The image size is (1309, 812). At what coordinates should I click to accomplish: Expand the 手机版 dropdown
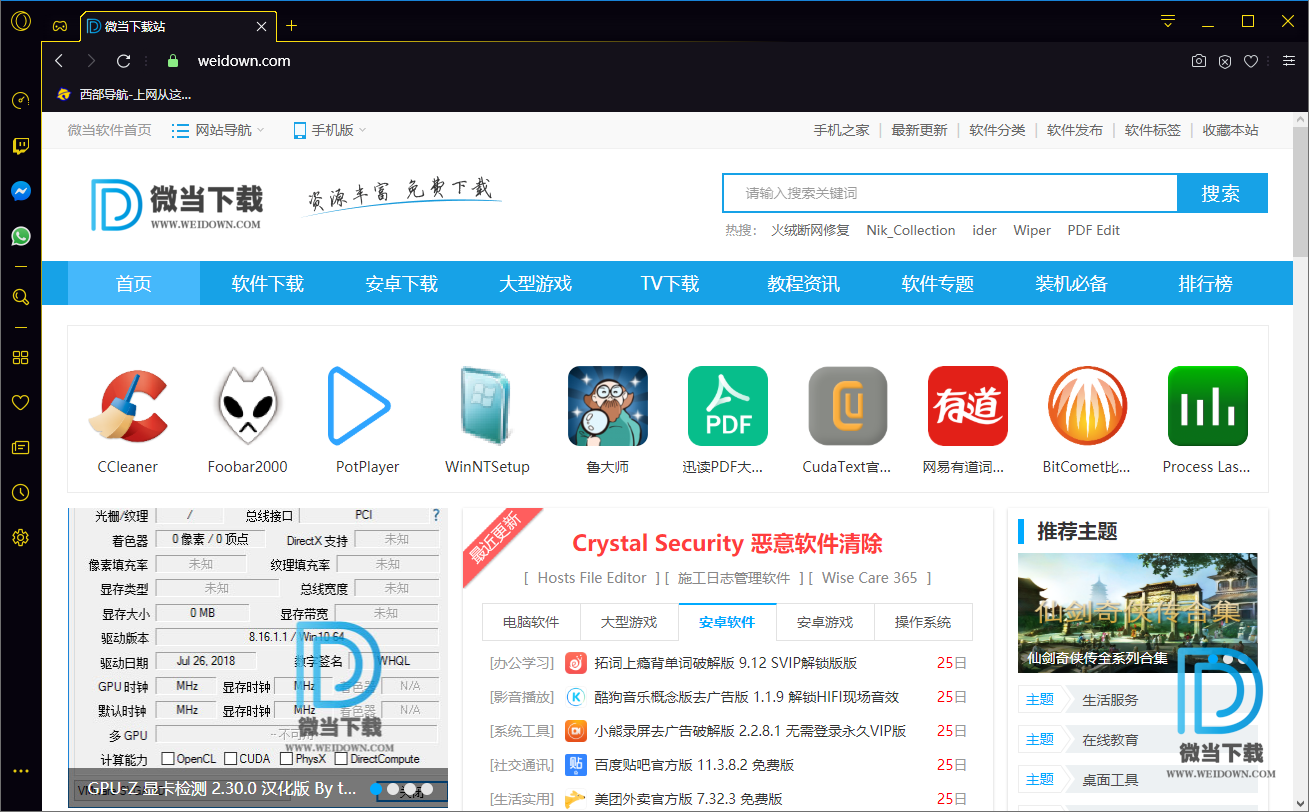coord(330,130)
